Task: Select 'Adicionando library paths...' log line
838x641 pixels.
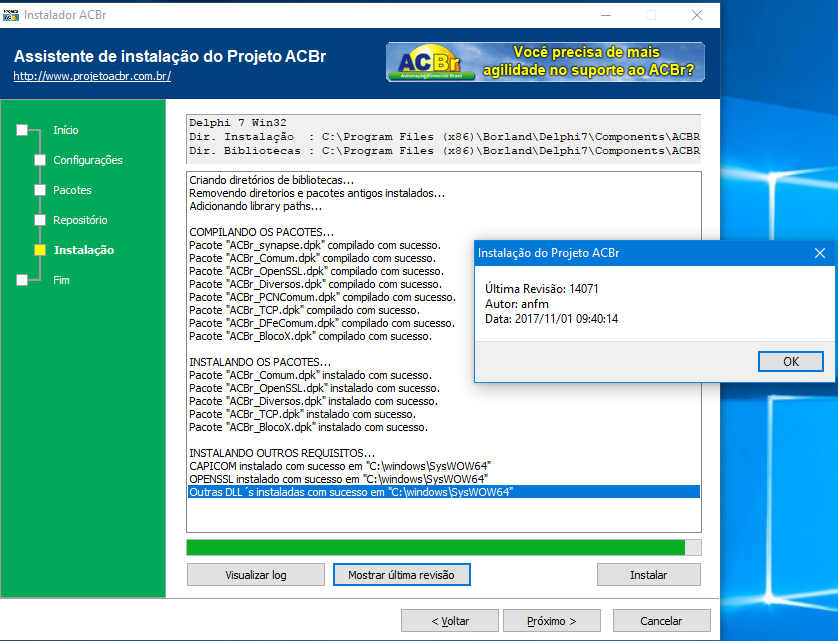Action: pyautogui.click(x=255, y=206)
